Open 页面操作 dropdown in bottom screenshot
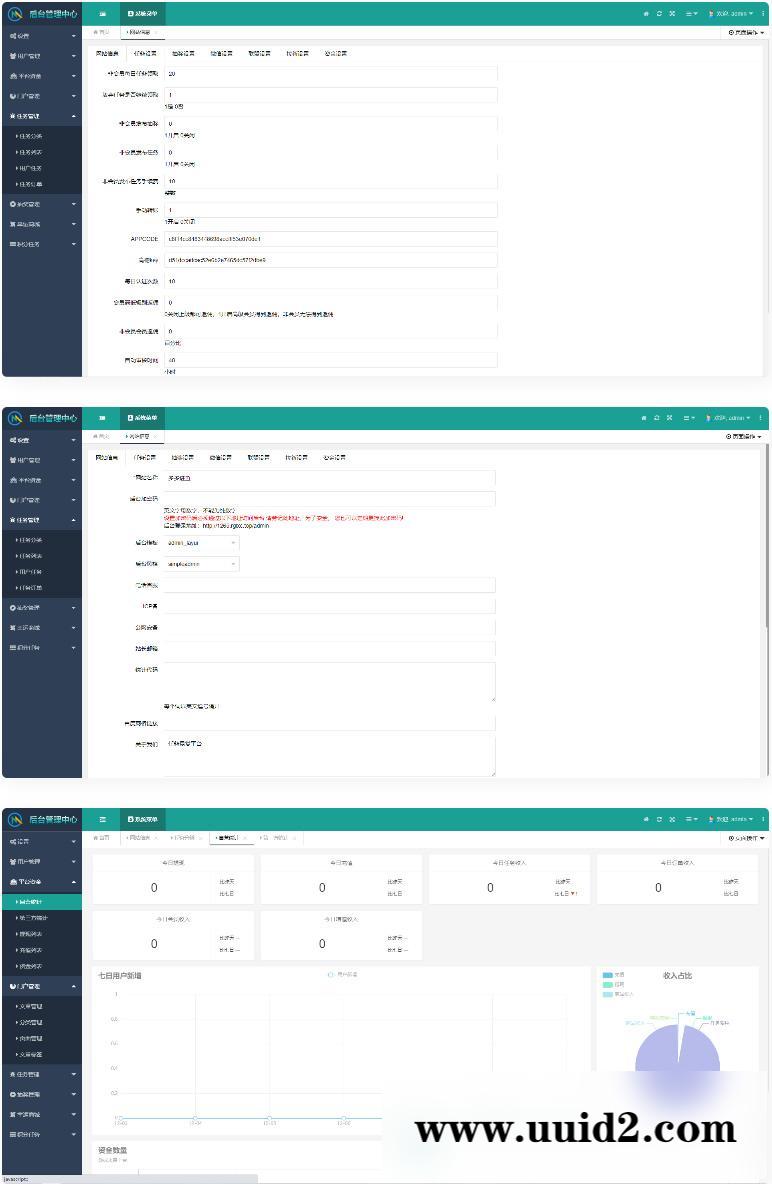 [746, 838]
